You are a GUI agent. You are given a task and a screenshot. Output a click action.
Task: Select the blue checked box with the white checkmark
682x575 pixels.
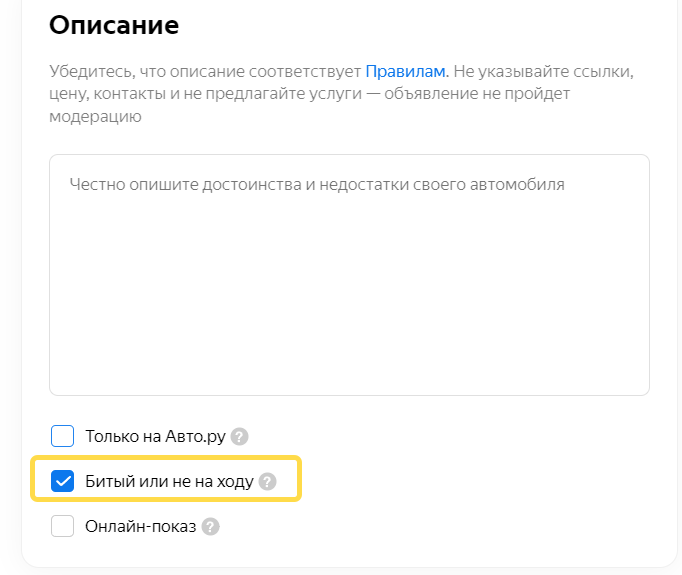[63, 482]
